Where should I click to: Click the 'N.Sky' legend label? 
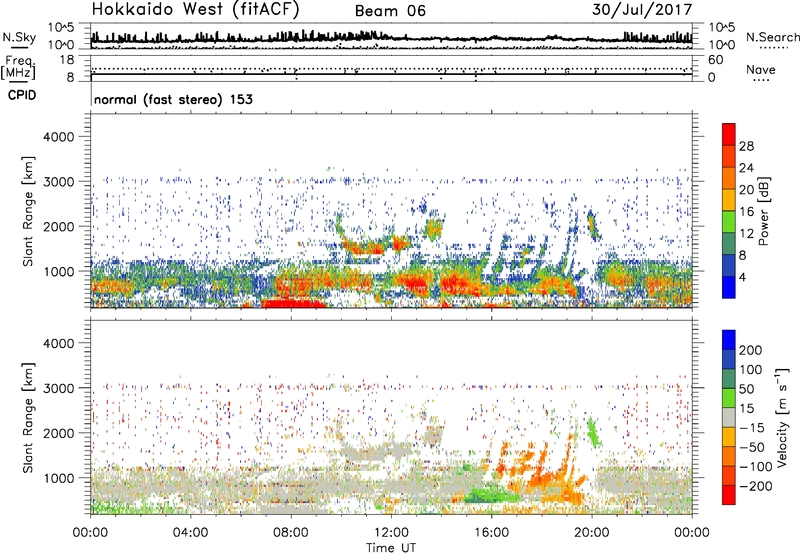coord(19,37)
